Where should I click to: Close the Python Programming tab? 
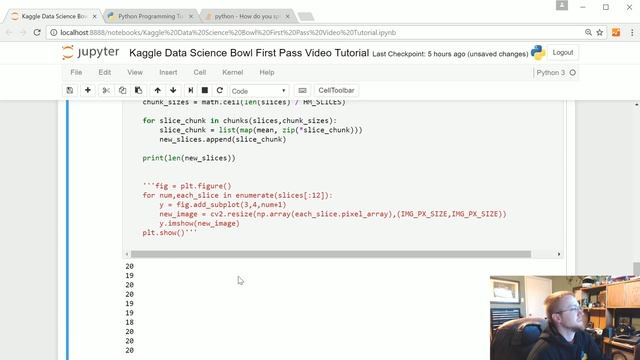191,16
